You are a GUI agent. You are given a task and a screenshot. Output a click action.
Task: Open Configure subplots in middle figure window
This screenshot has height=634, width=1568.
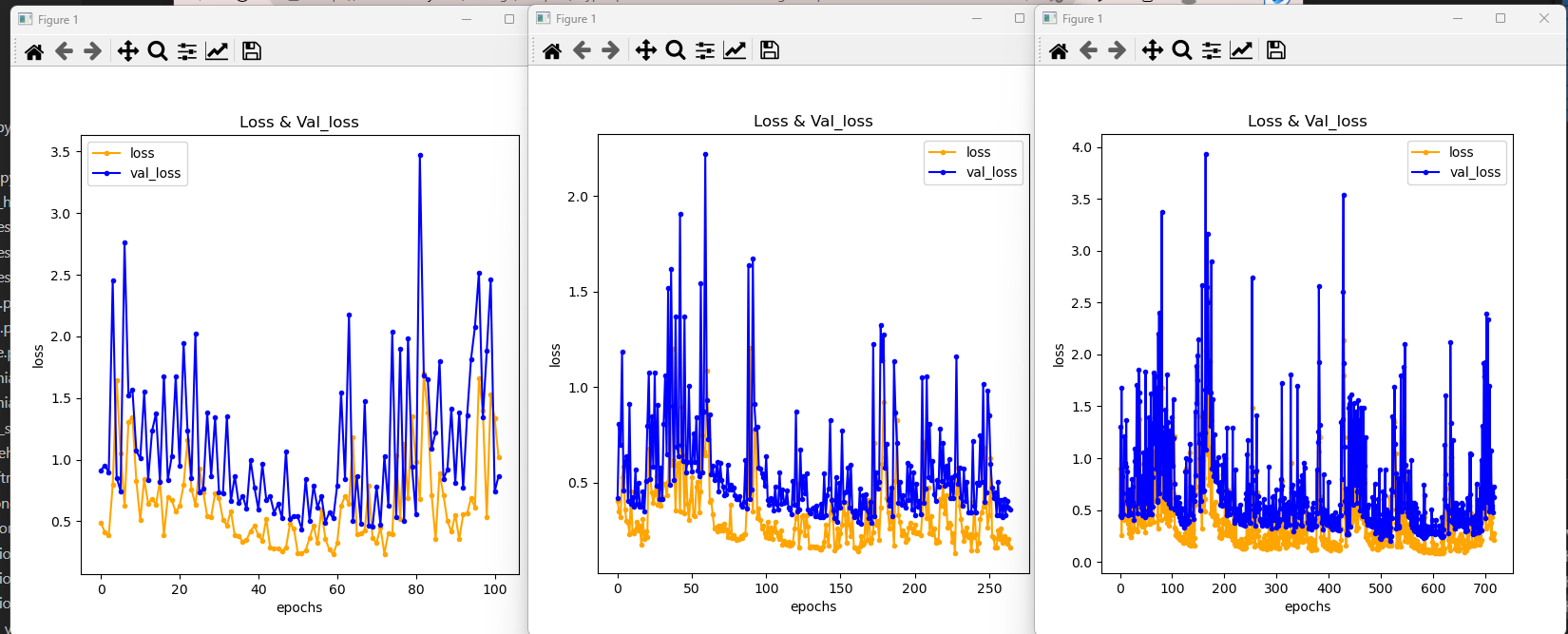point(705,50)
